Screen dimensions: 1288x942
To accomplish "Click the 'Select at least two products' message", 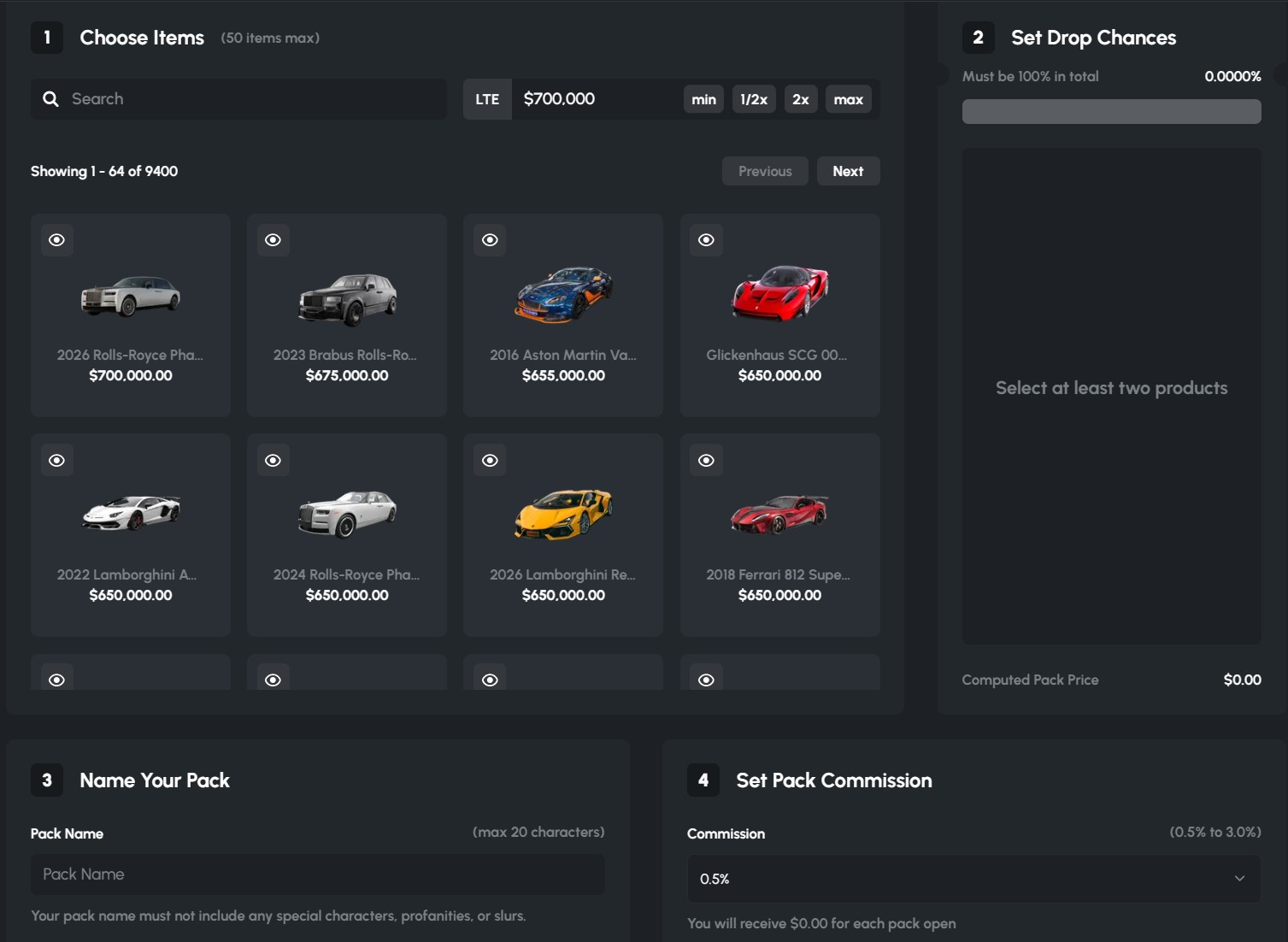I will coord(1111,388).
